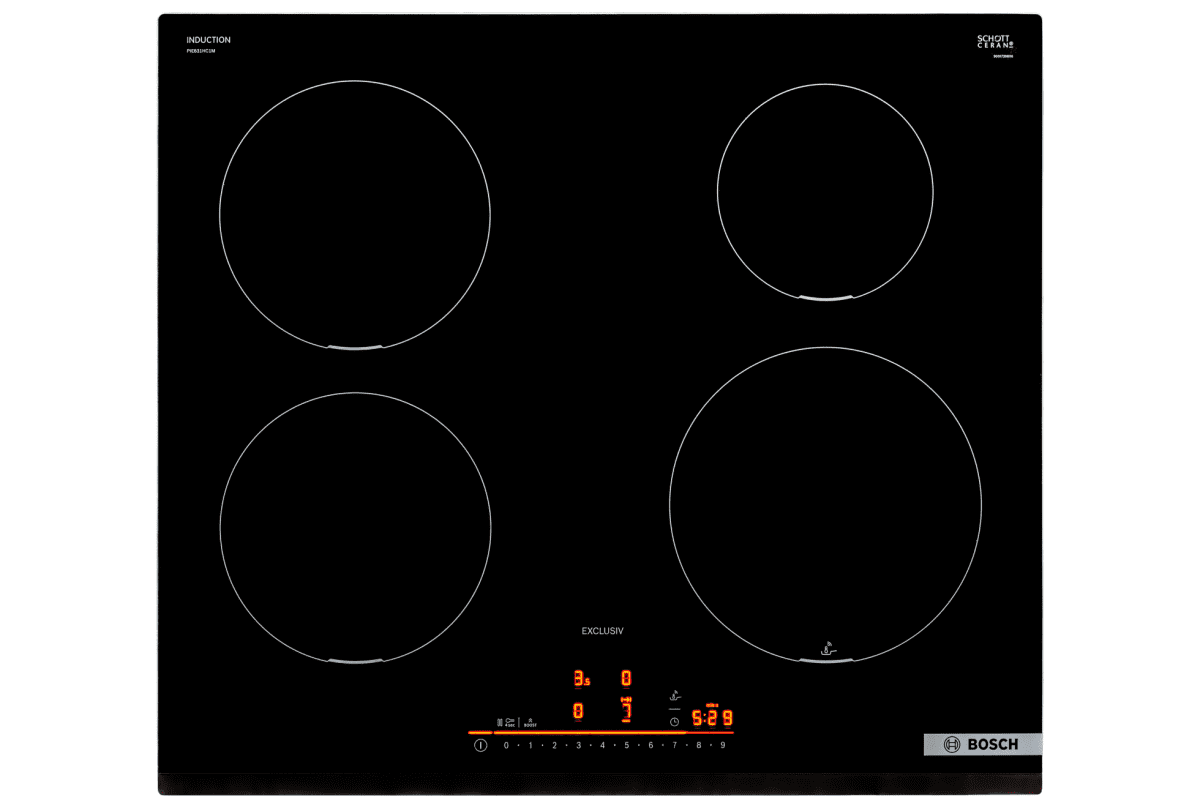Select the rear-right zone's 0 display
This screenshot has height=808, width=1200.
[627, 679]
